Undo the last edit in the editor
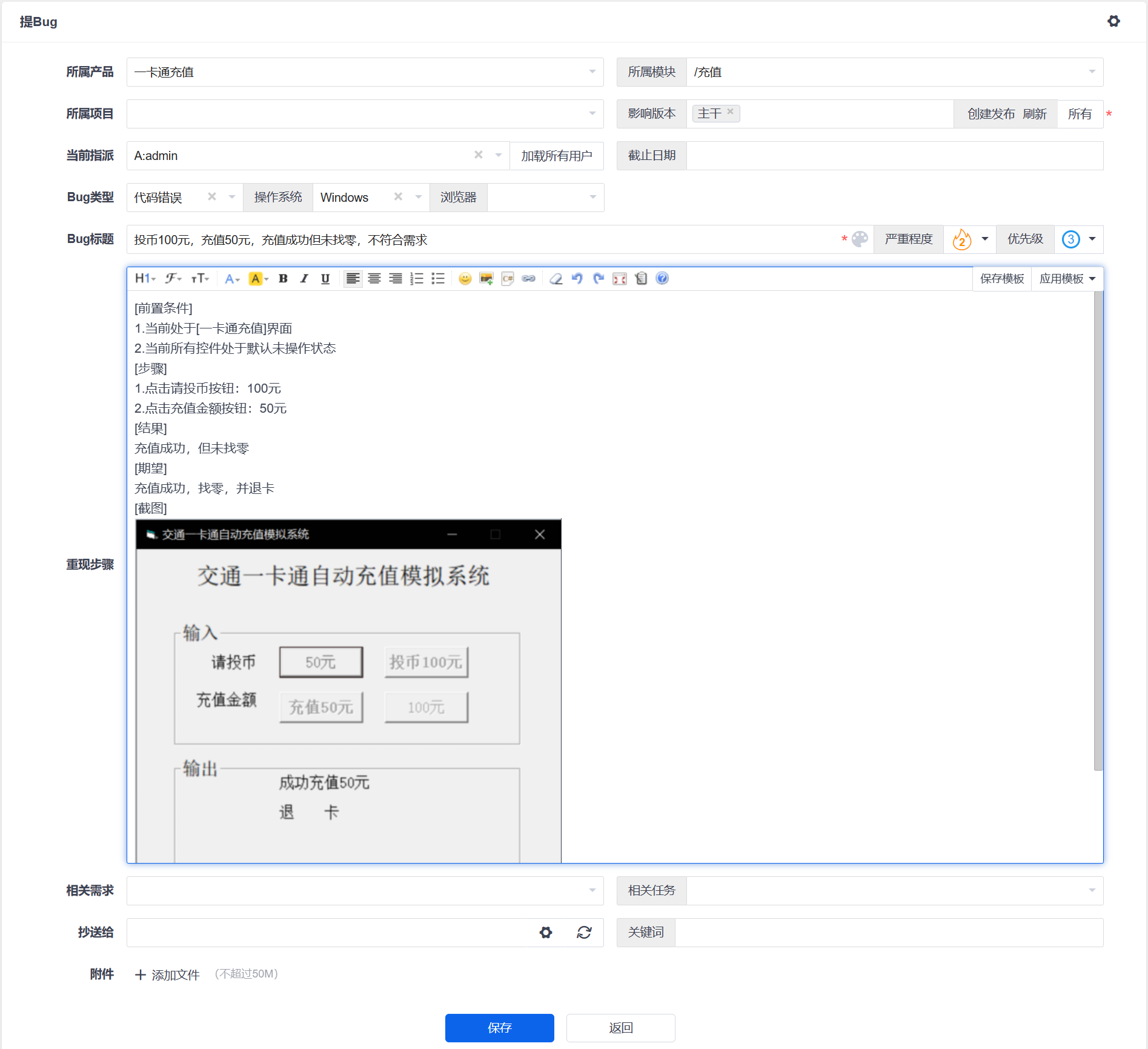The image size is (1148, 1049). click(577, 279)
